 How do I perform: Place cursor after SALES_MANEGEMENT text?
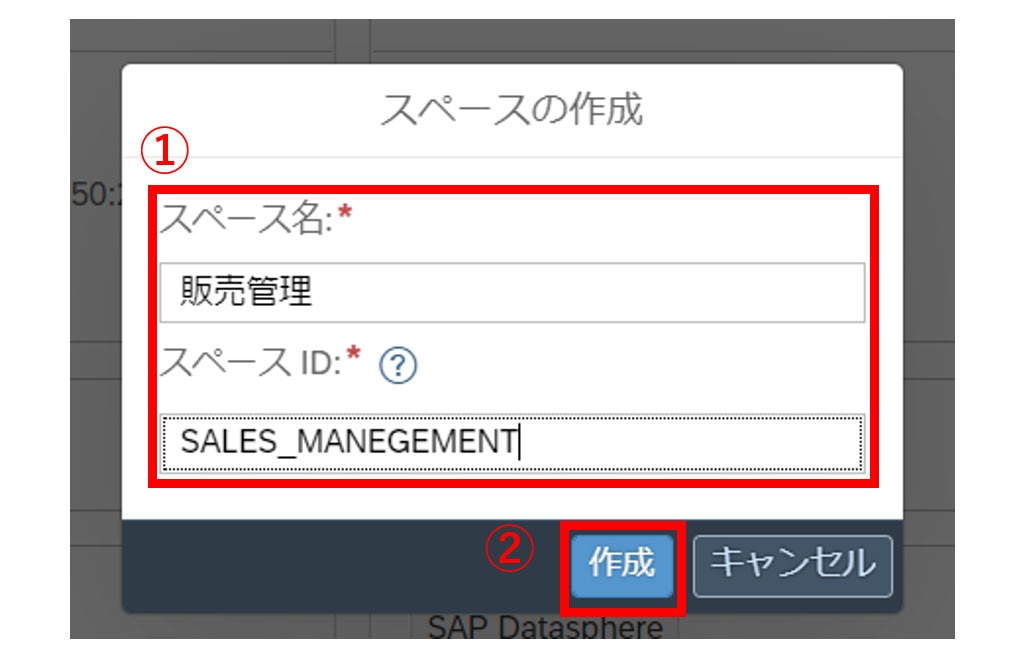pos(520,441)
